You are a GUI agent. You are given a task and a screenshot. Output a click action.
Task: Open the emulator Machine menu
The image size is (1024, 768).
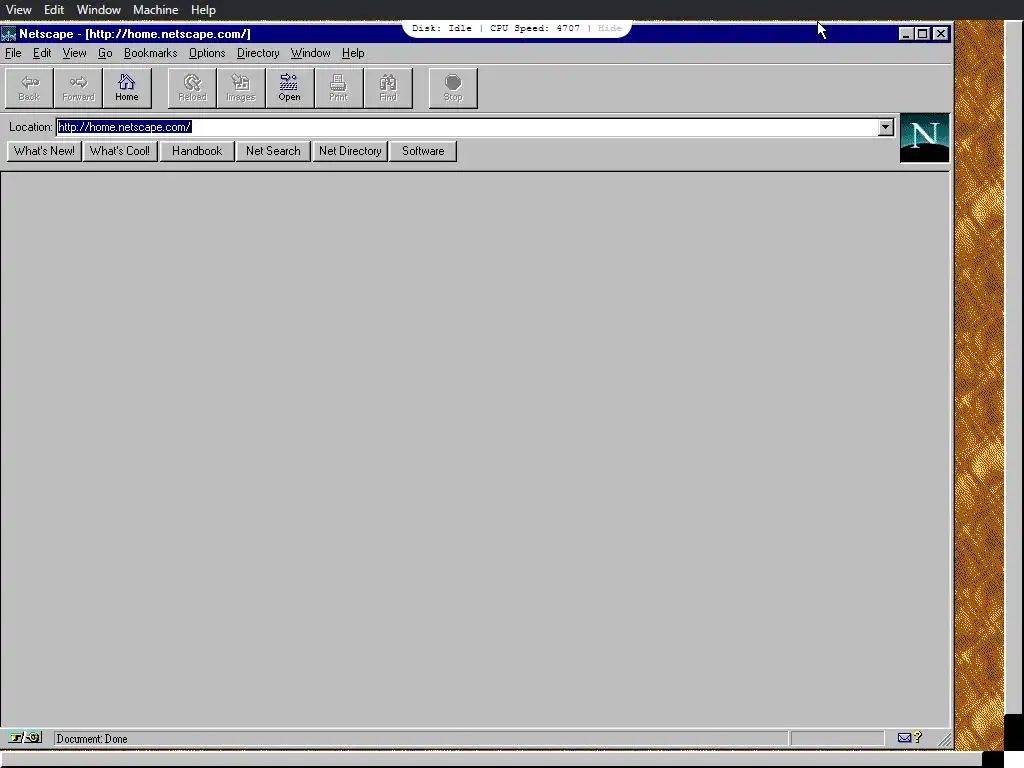tap(155, 10)
